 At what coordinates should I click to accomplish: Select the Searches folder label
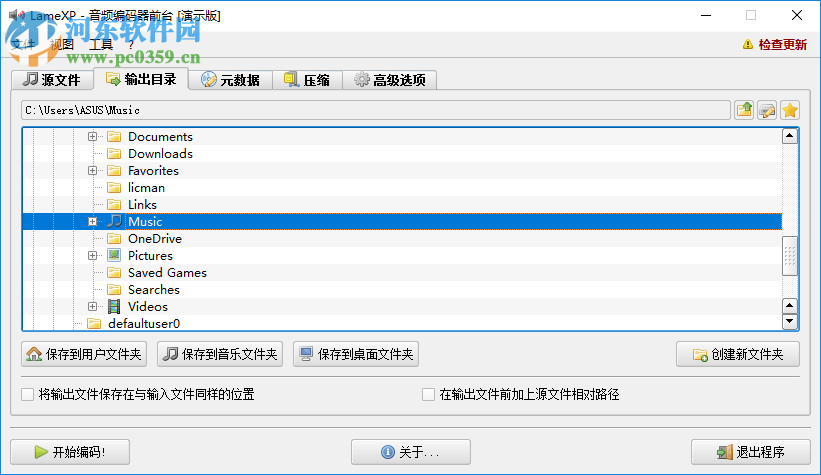[154, 290]
